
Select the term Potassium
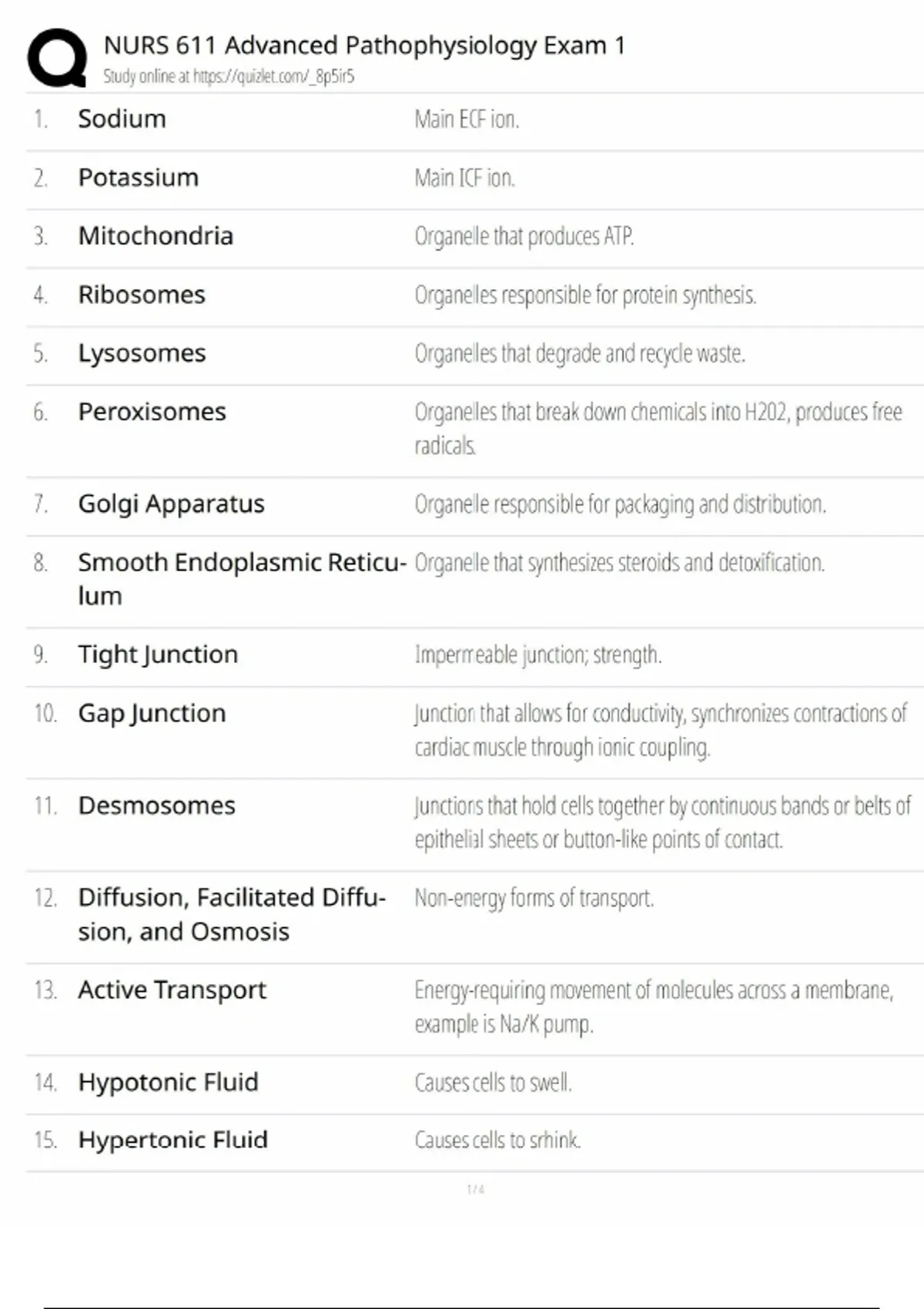138,178
